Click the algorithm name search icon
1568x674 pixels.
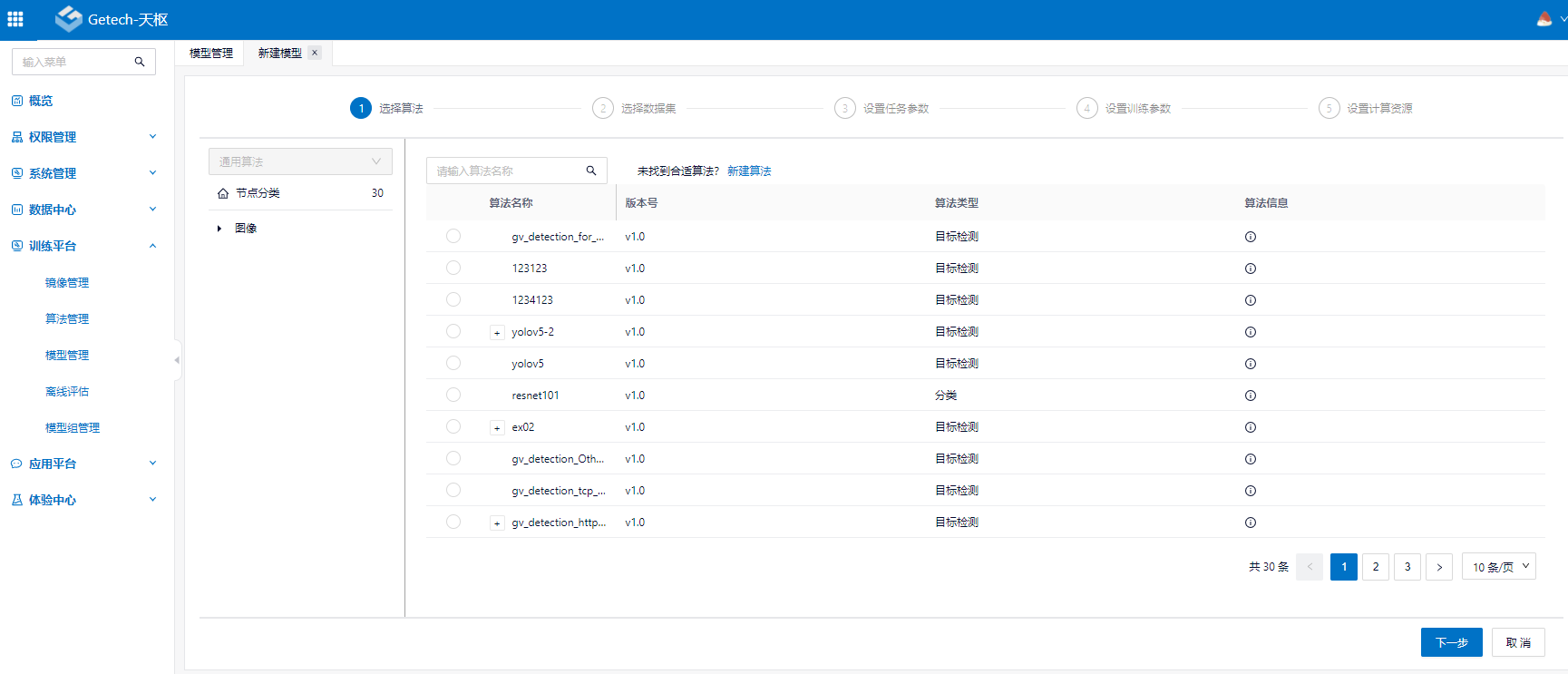click(591, 171)
